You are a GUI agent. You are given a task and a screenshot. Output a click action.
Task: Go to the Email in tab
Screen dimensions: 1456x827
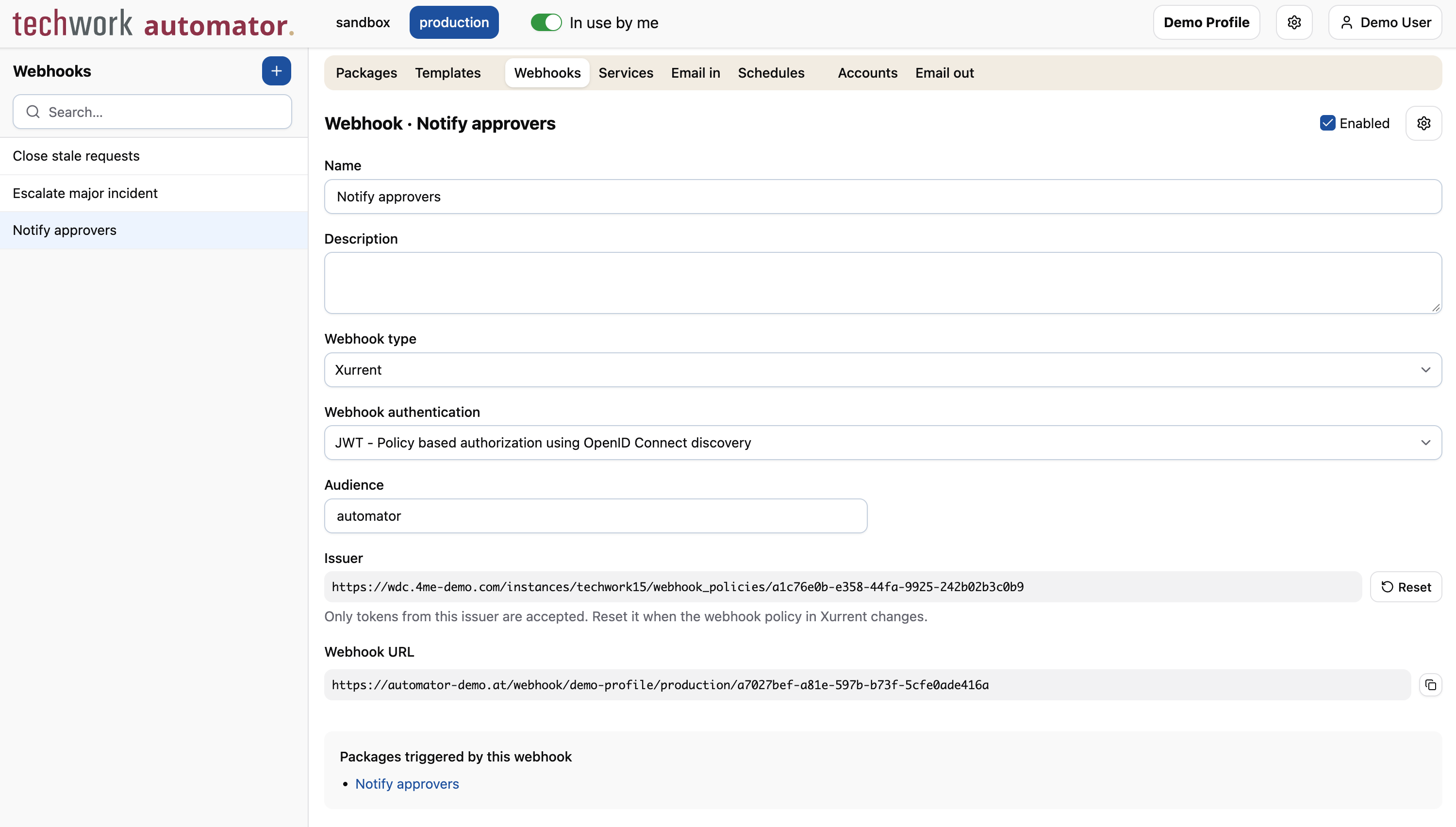[695, 73]
